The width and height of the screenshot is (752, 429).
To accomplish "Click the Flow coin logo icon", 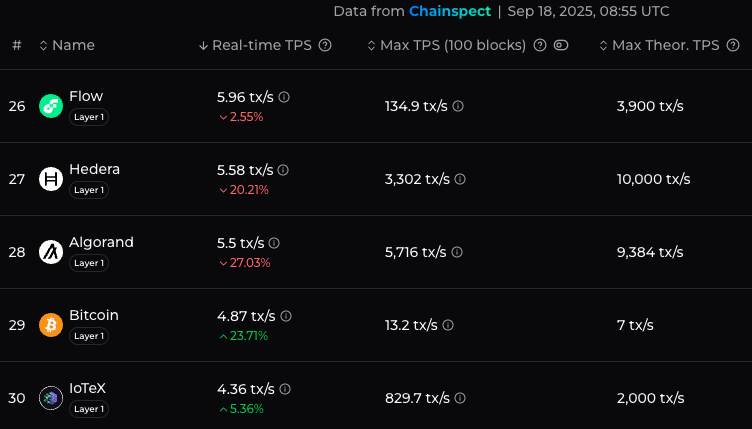I will [x=51, y=106].
